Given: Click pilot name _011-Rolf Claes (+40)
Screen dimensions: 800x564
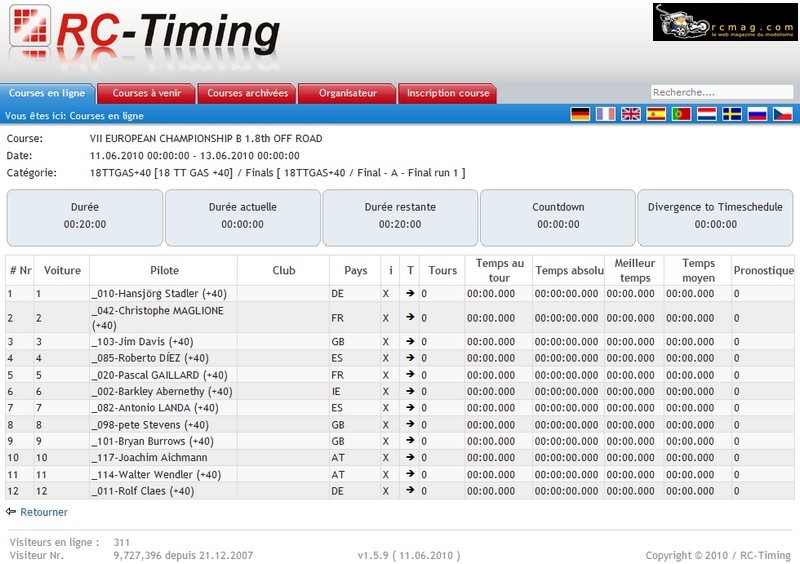Looking at the screenshot, I should click(143, 491).
